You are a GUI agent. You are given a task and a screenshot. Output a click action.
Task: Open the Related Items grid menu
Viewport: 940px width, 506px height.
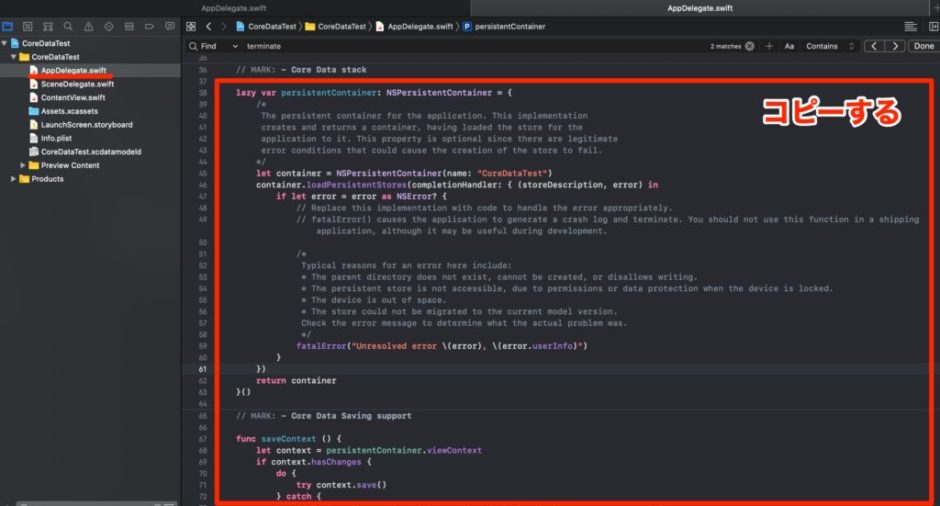tap(191, 26)
